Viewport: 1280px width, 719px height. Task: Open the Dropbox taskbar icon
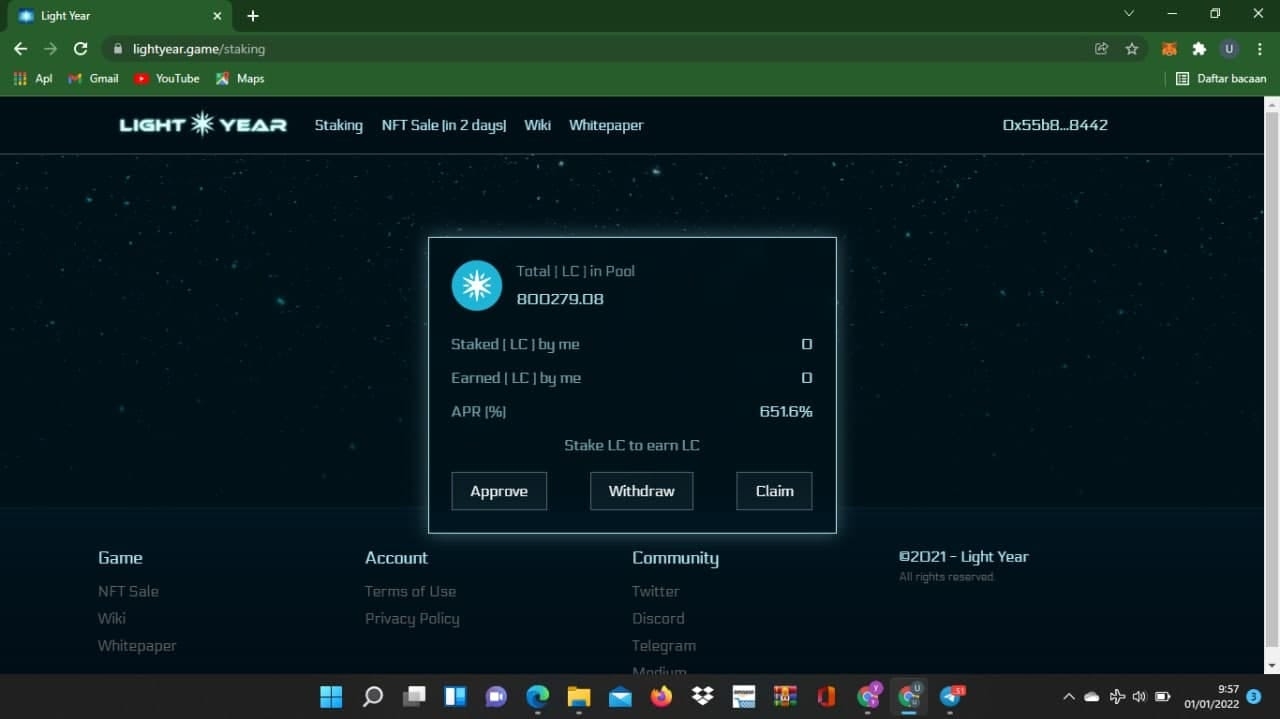(x=703, y=696)
